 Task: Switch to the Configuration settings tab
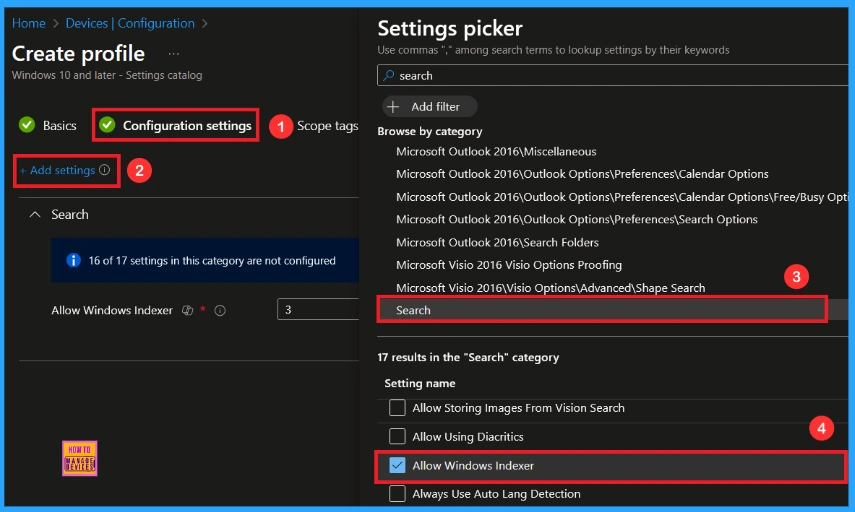coord(187,125)
